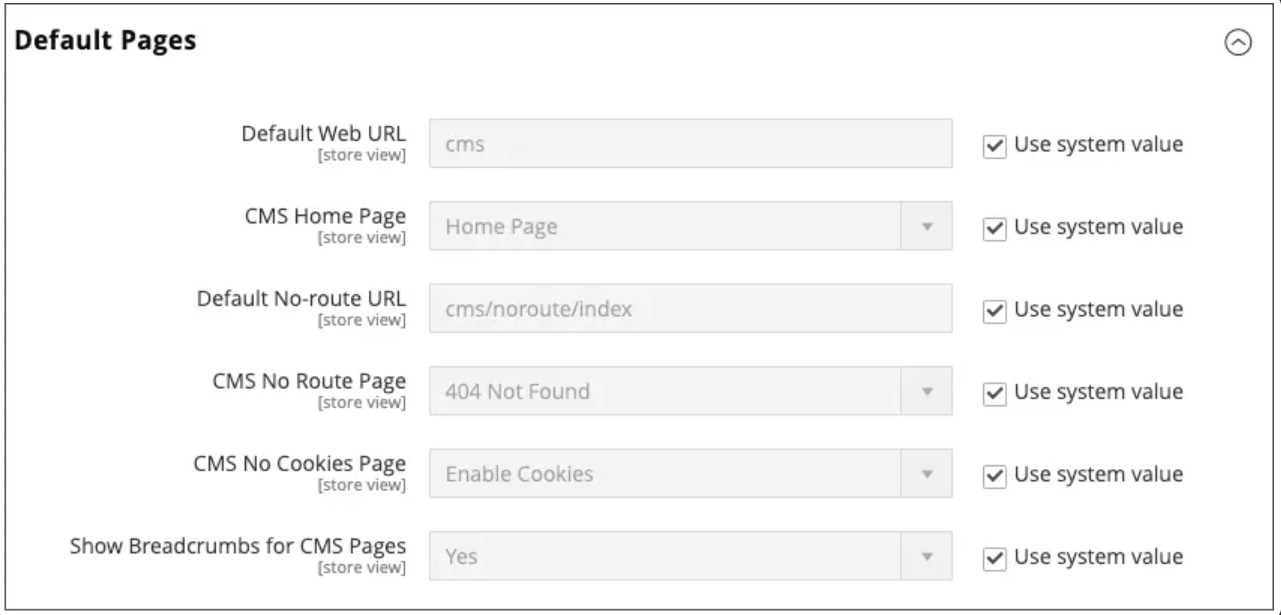
Task: Uncheck Use system value for CMS No Cookies Page
Action: coord(994,474)
